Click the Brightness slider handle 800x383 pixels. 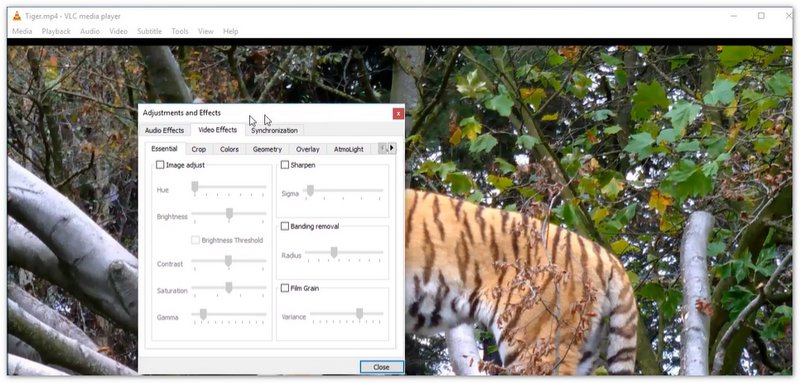[230, 214]
